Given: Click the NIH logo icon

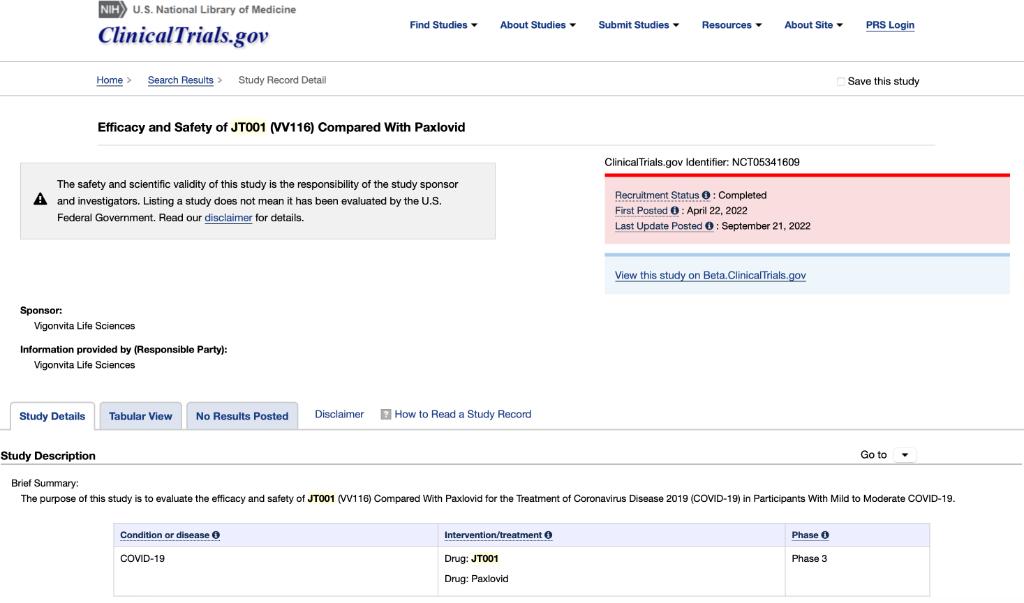Looking at the screenshot, I should (x=112, y=10).
